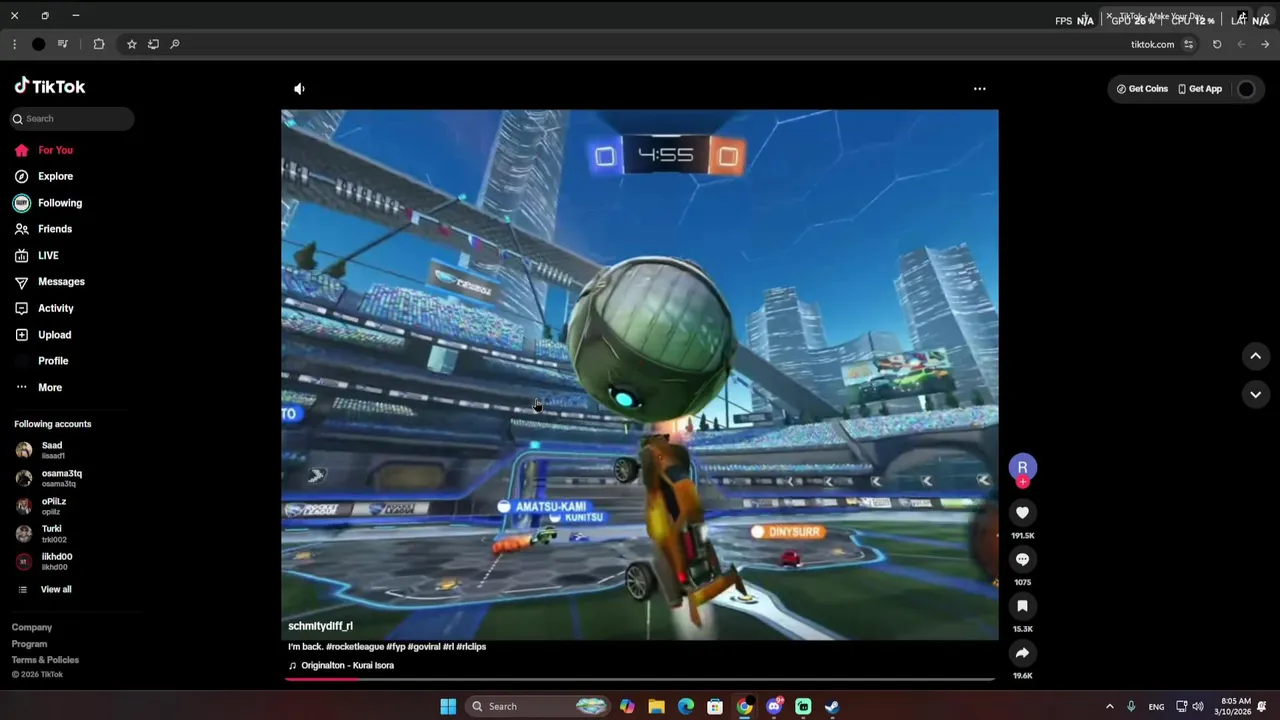Image resolution: width=1280 pixels, height=720 pixels.
Task: Open the browser three-dot menu
Action: [14, 44]
